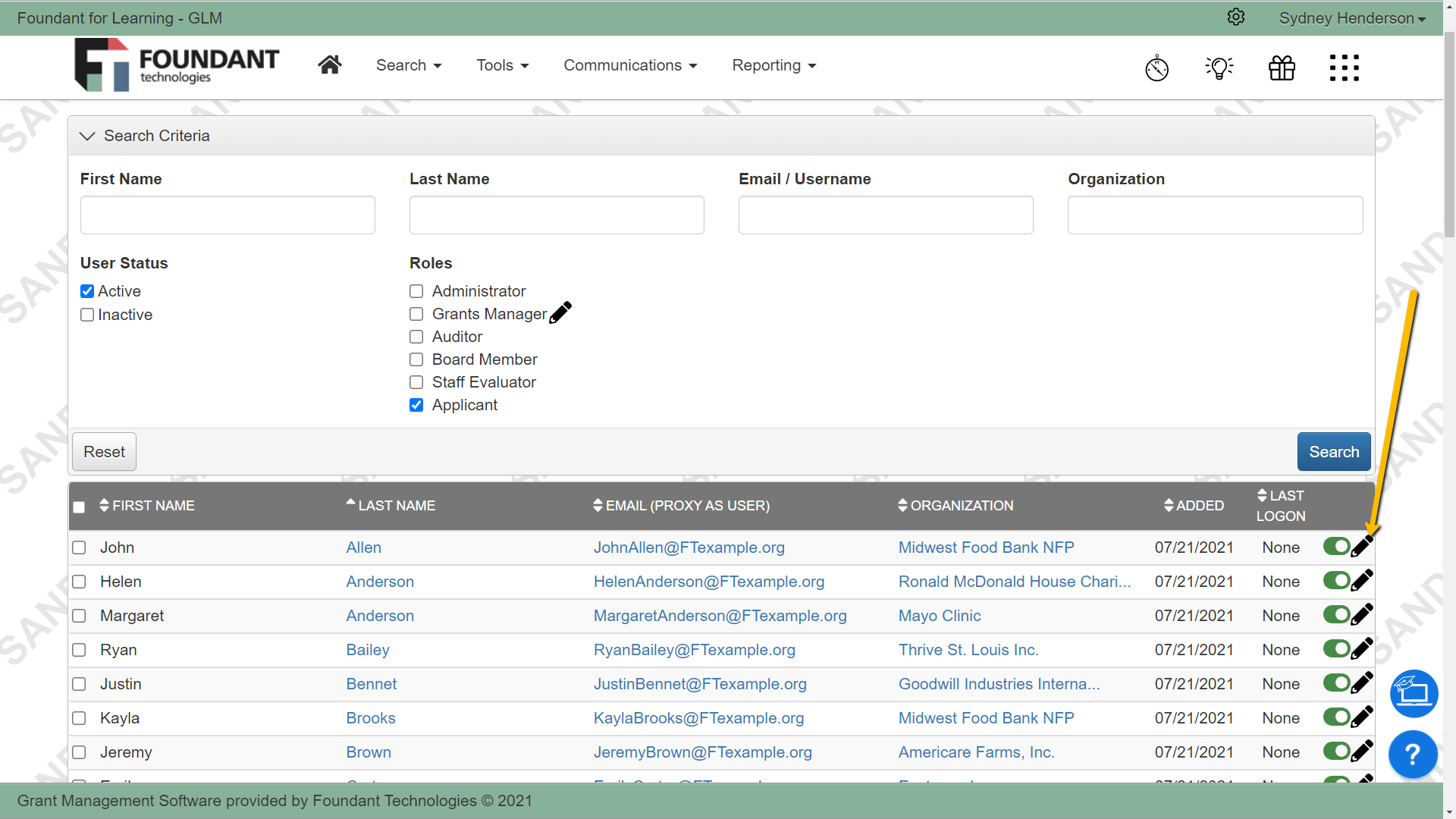Screen dimensions: 1456x819
Task: Edit the Grants Manager role pencil
Action: [560, 312]
